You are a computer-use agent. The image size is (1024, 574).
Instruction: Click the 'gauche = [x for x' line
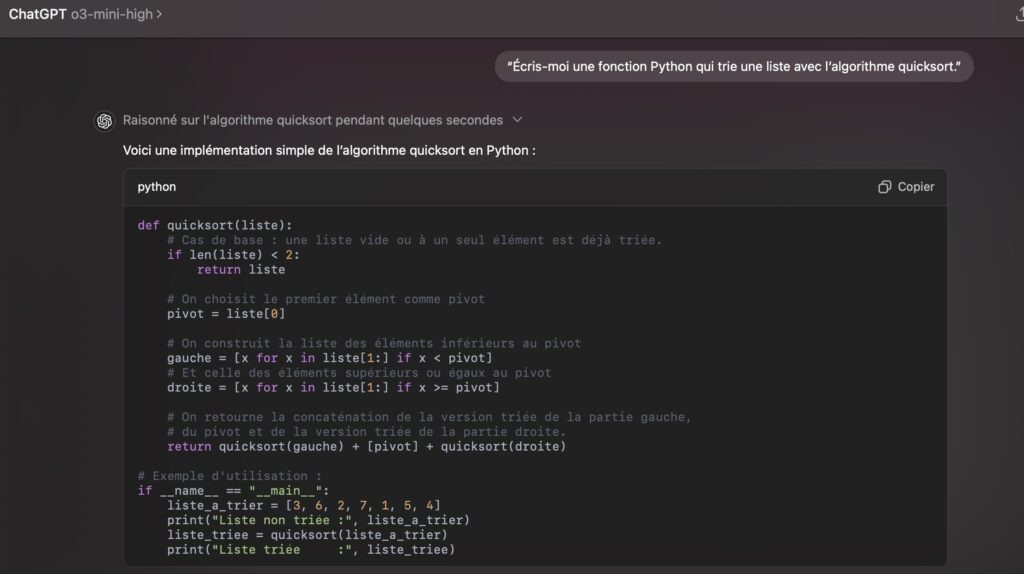tap(330, 358)
